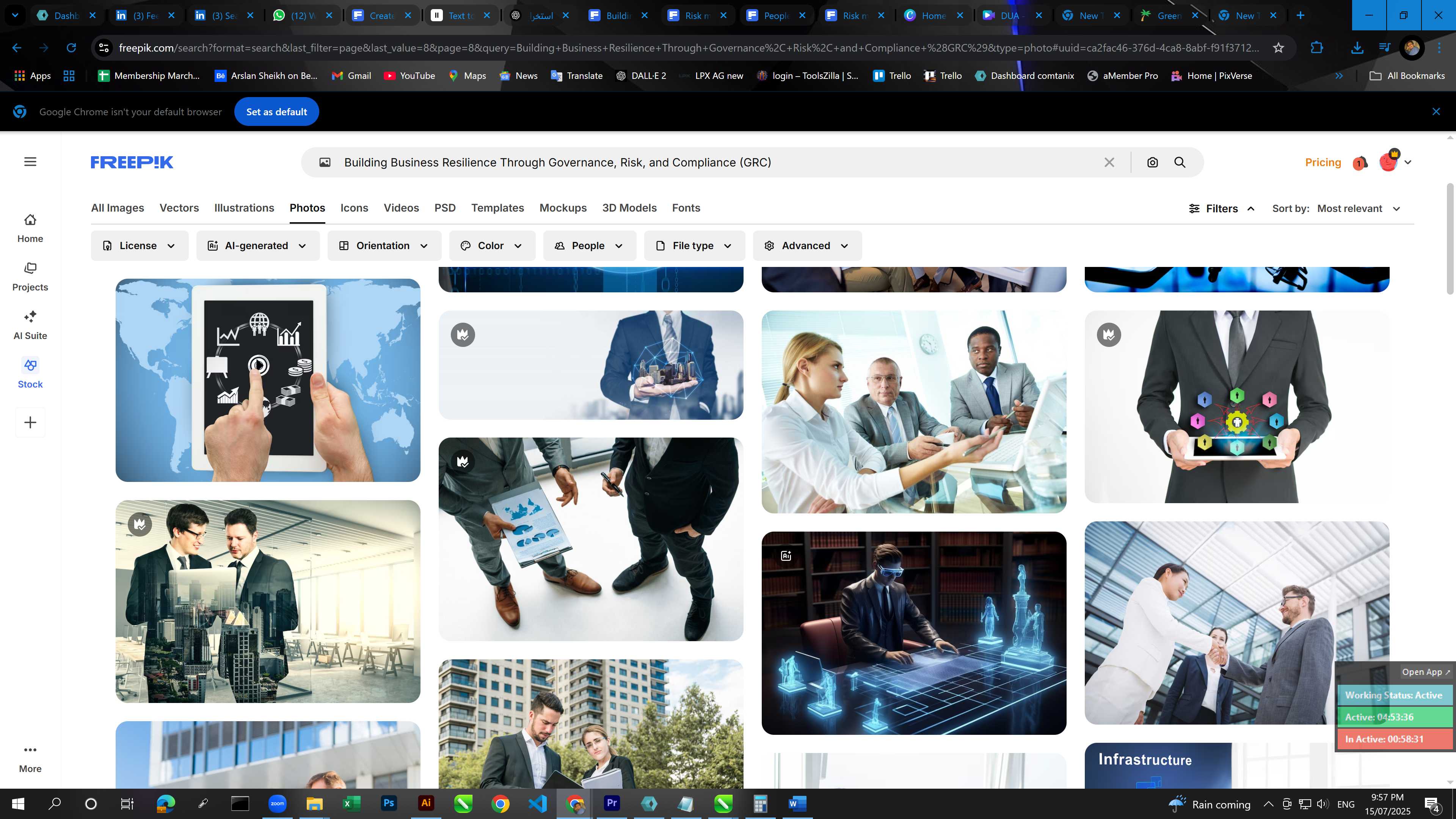1456x819 pixels.
Task: Open the tablet over world map photo
Action: coord(268,380)
